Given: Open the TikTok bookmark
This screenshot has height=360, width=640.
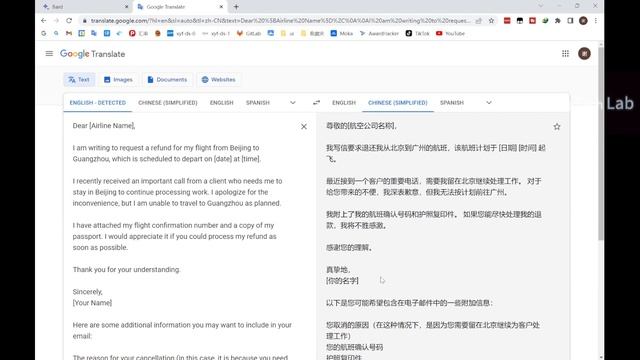Looking at the screenshot, I should coord(418,33).
